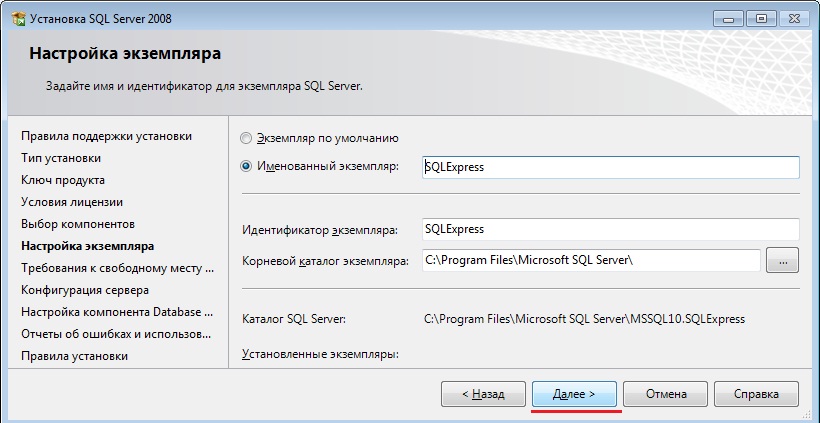Select the Отчеты об ошибках step

click(x=116, y=334)
